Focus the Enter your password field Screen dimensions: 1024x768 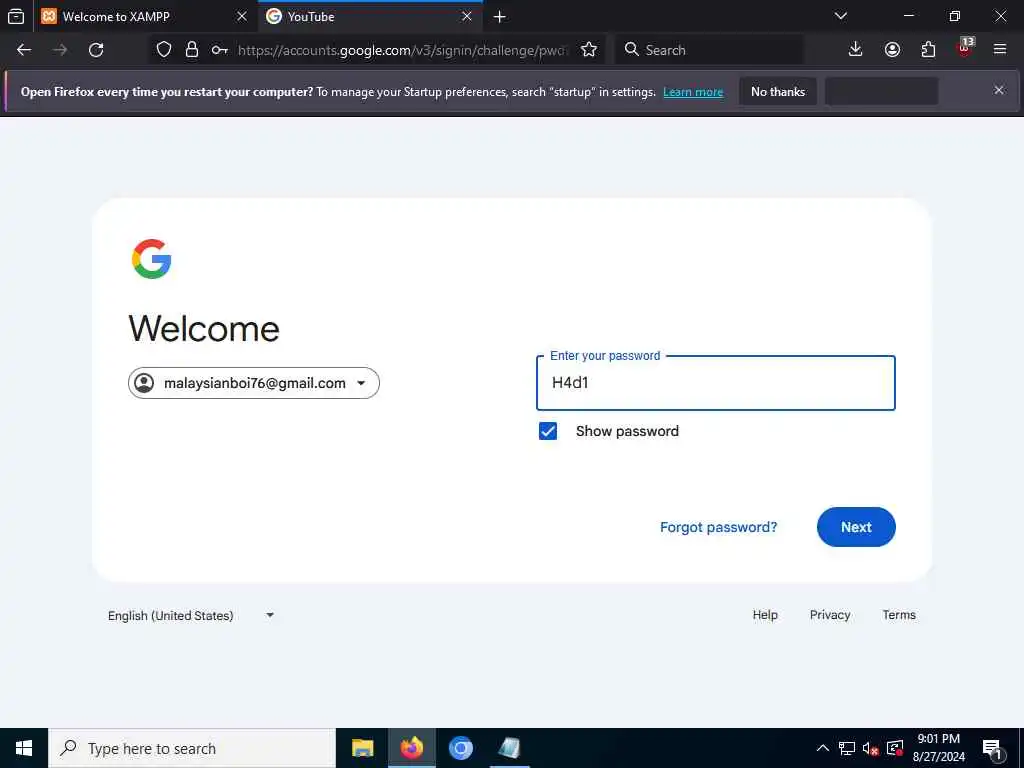coord(716,383)
